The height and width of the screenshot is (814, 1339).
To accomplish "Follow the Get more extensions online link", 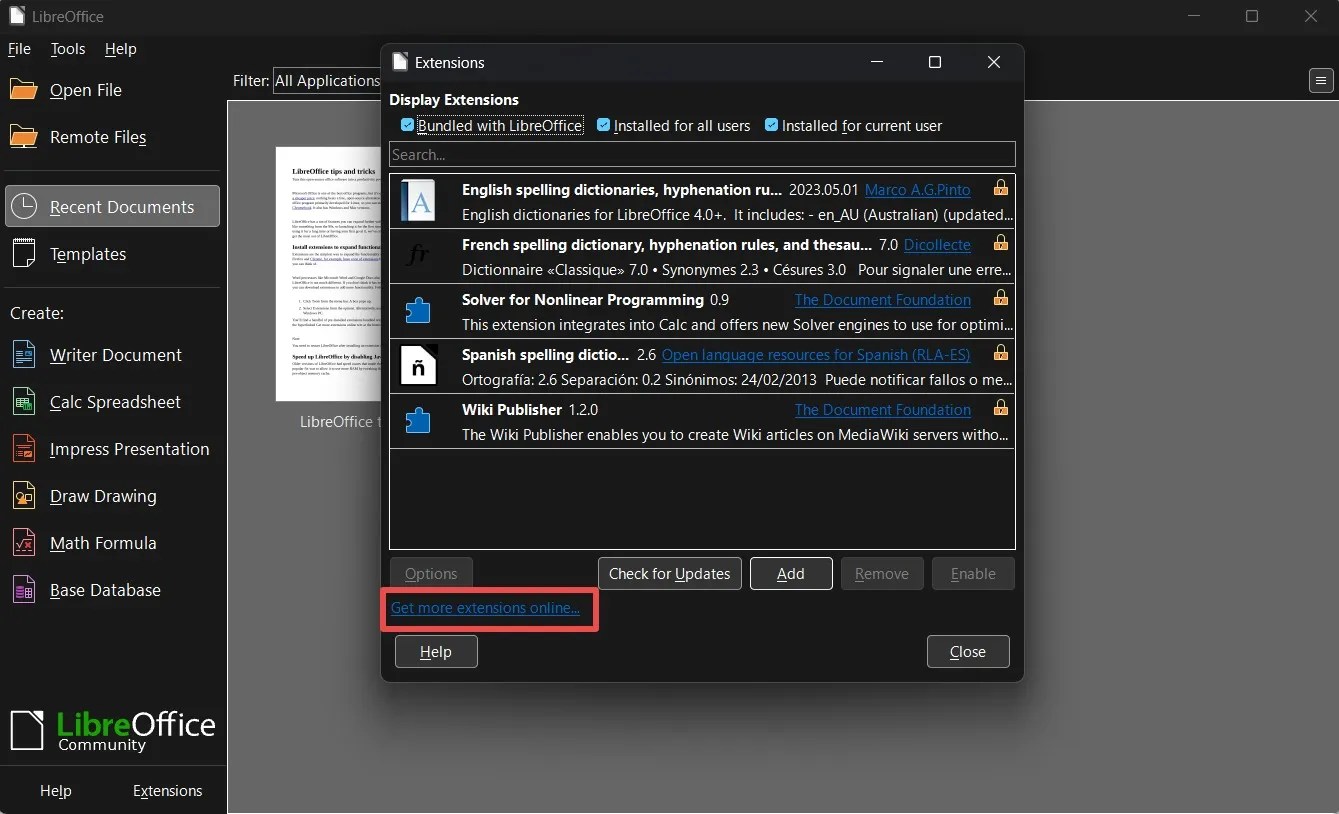I will [x=488, y=608].
